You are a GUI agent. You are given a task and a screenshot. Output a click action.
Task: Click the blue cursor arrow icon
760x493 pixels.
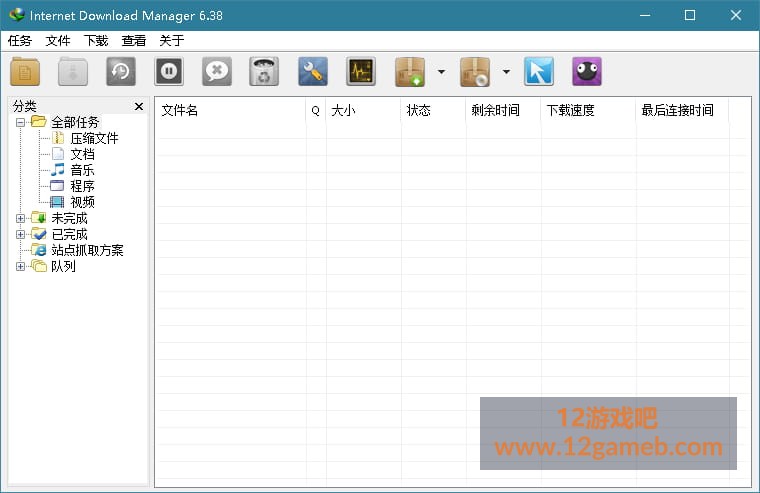(538, 72)
